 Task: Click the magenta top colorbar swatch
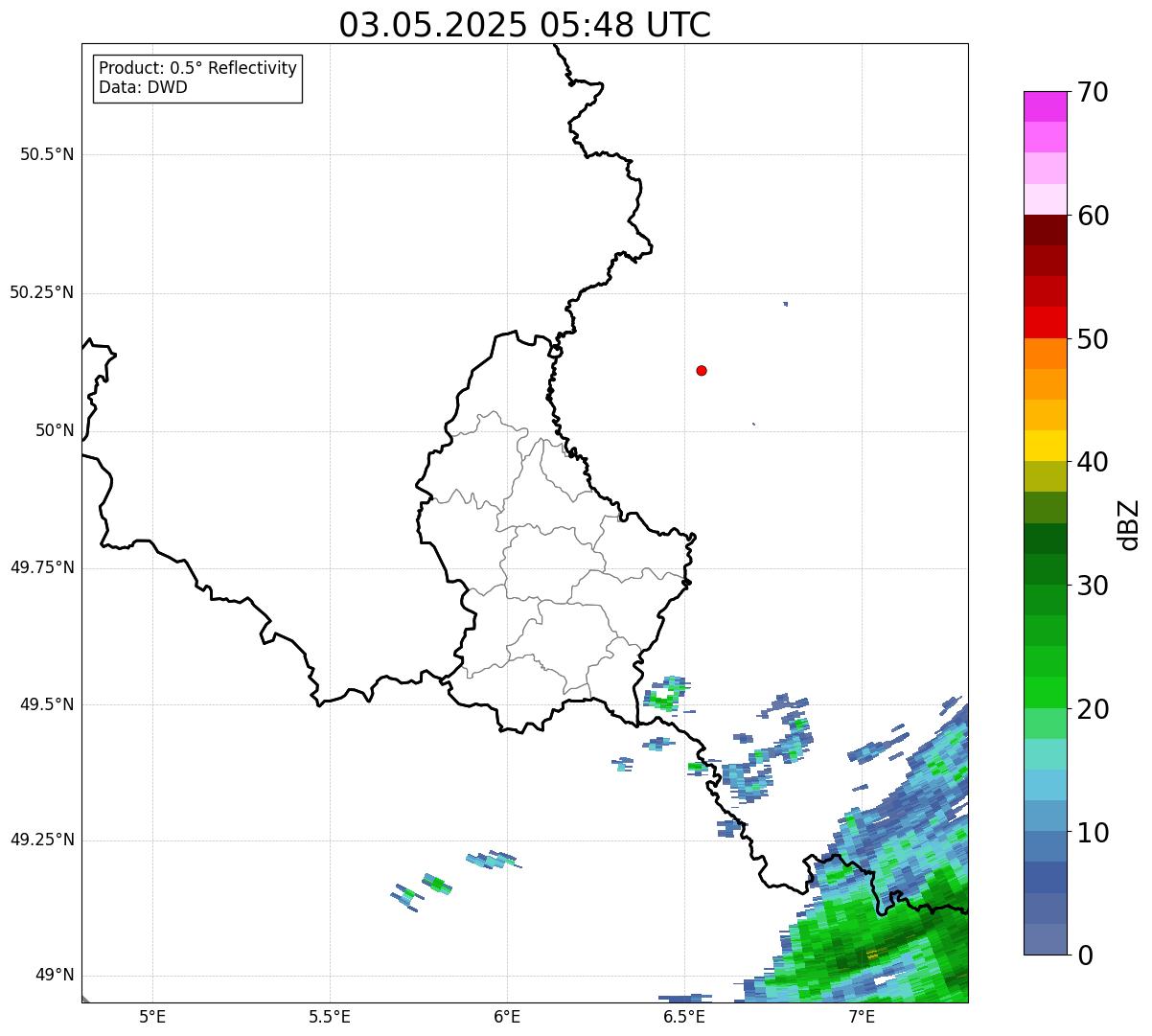pyautogui.click(x=1044, y=106)
